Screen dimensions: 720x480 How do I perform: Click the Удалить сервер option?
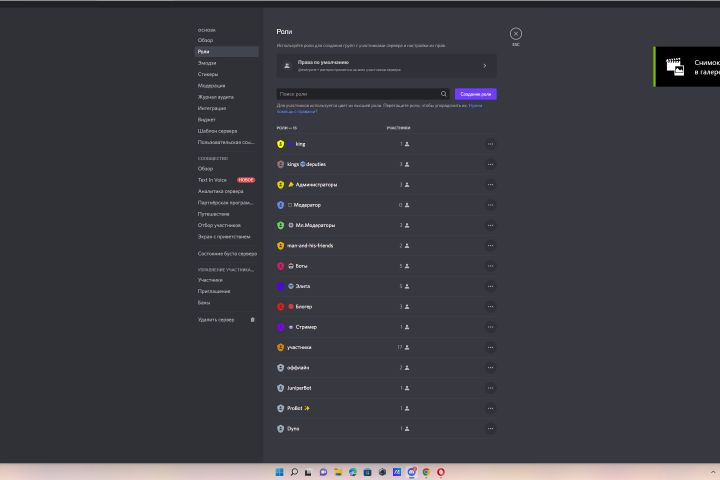coord(216,320)
